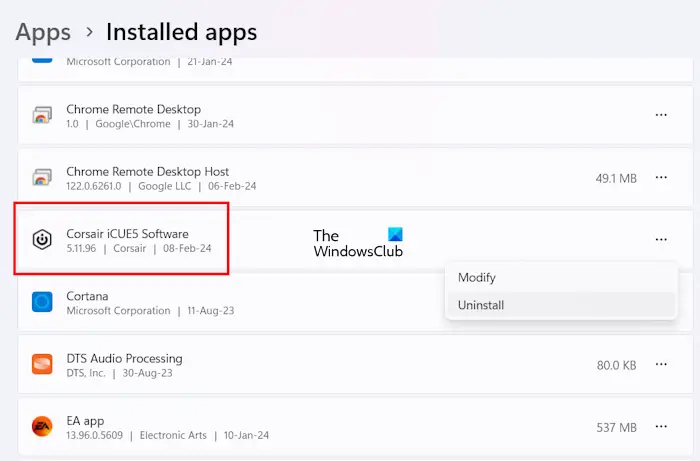
Task: Open more options for EA app
Action: (661, 427)
